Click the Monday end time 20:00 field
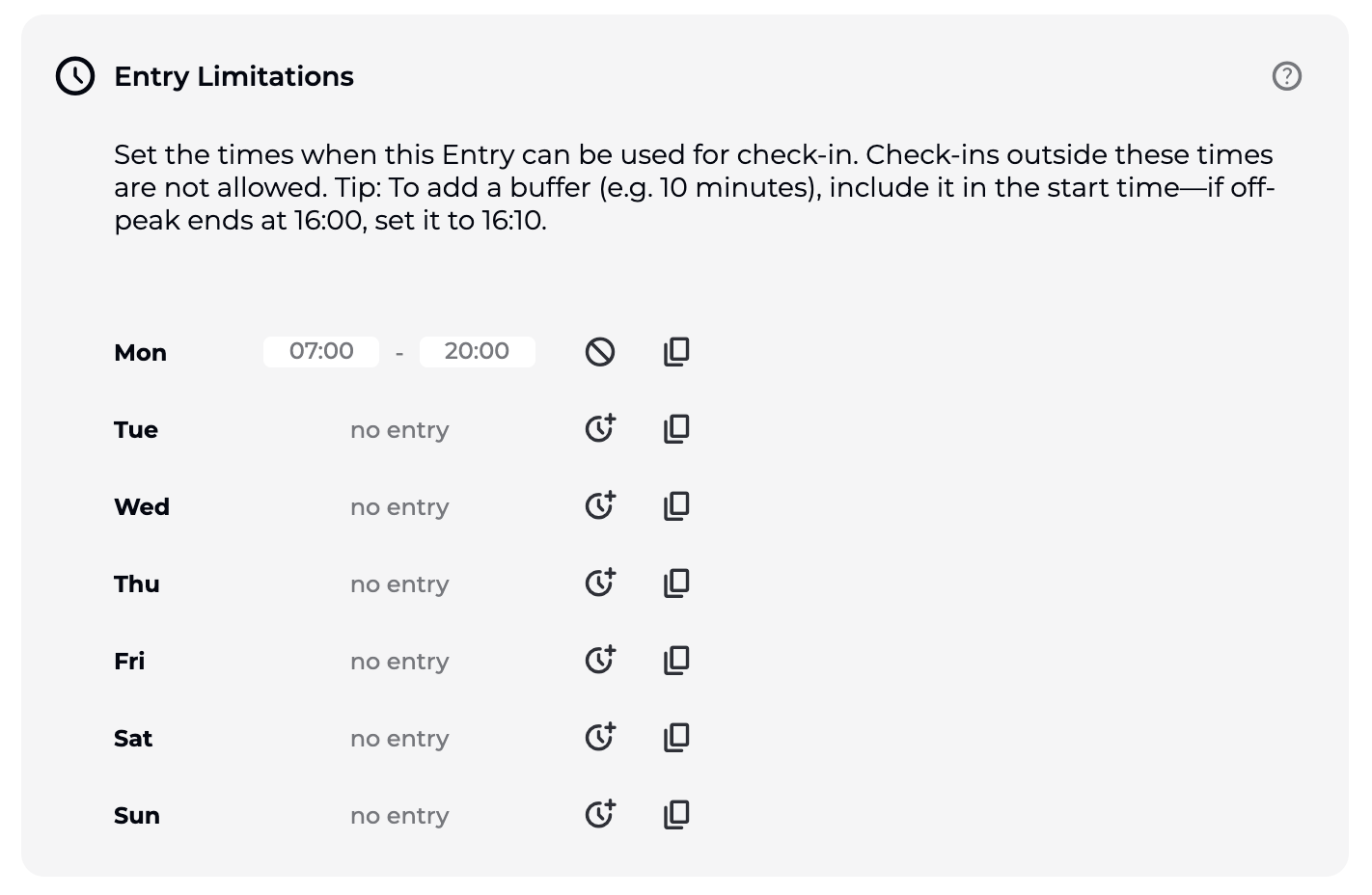This screenshot has width=1372, height=895. [477, 351]
